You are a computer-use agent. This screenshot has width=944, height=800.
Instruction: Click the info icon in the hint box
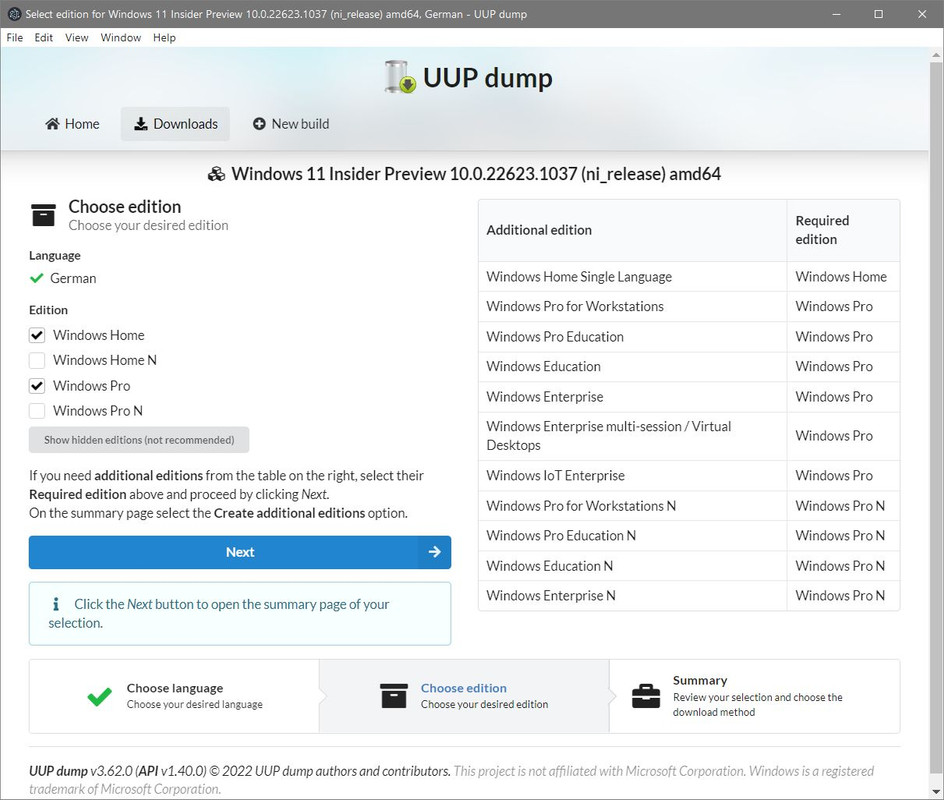tap(56, 604)
